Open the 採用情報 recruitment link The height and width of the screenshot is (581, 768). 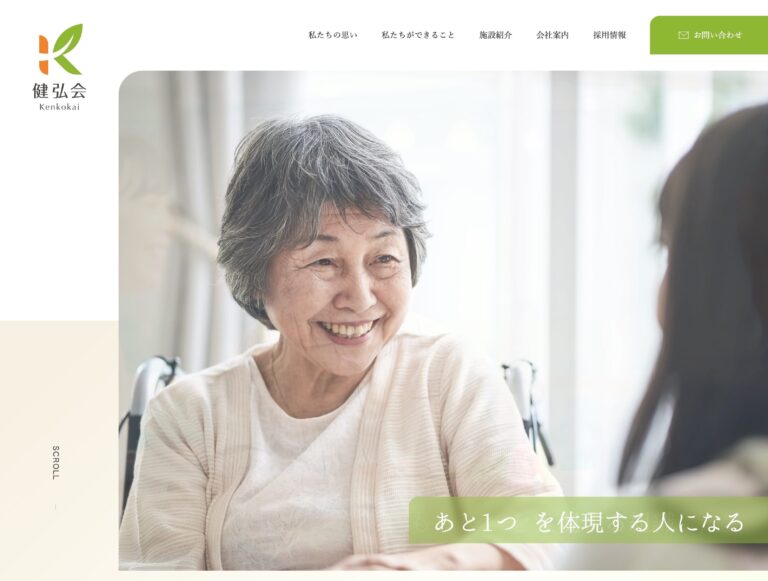(x=609, y=35)
